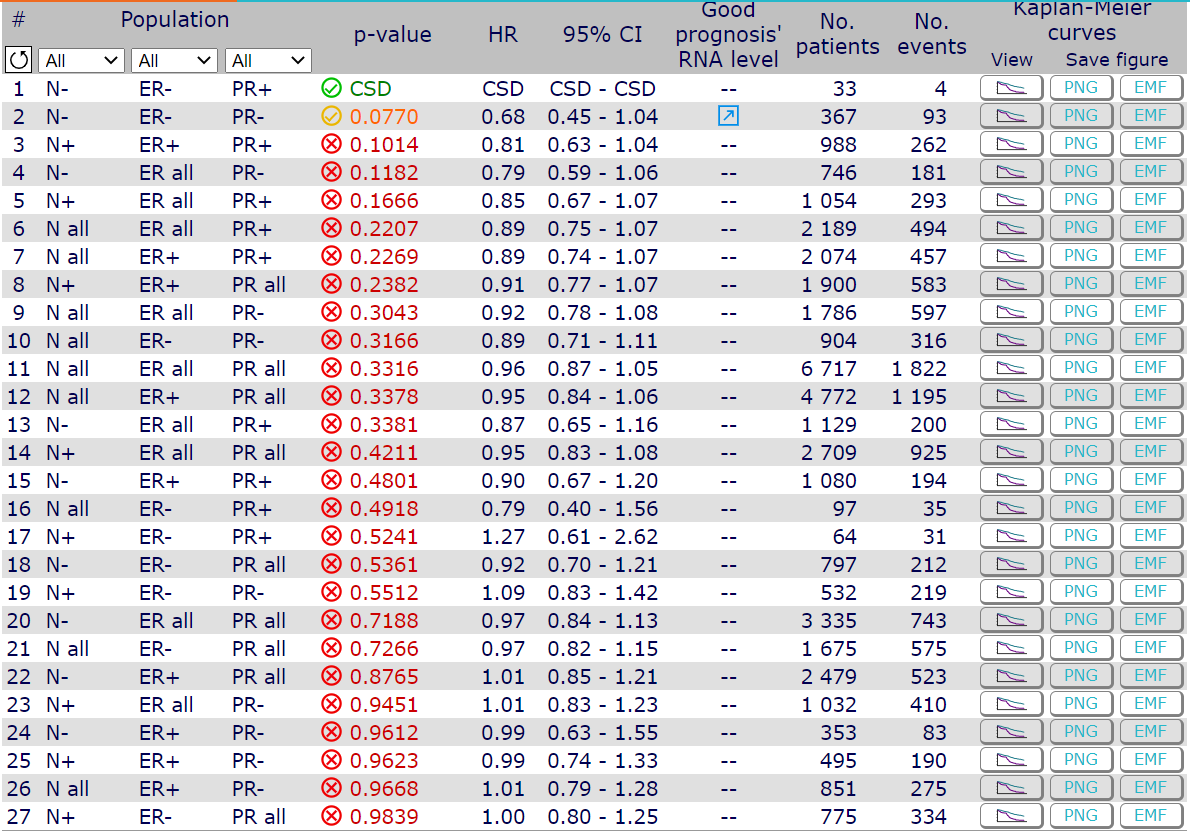This screenshot has width=1190, height=832.
Task: Click the No. patients column header
Action: [837, 34]
